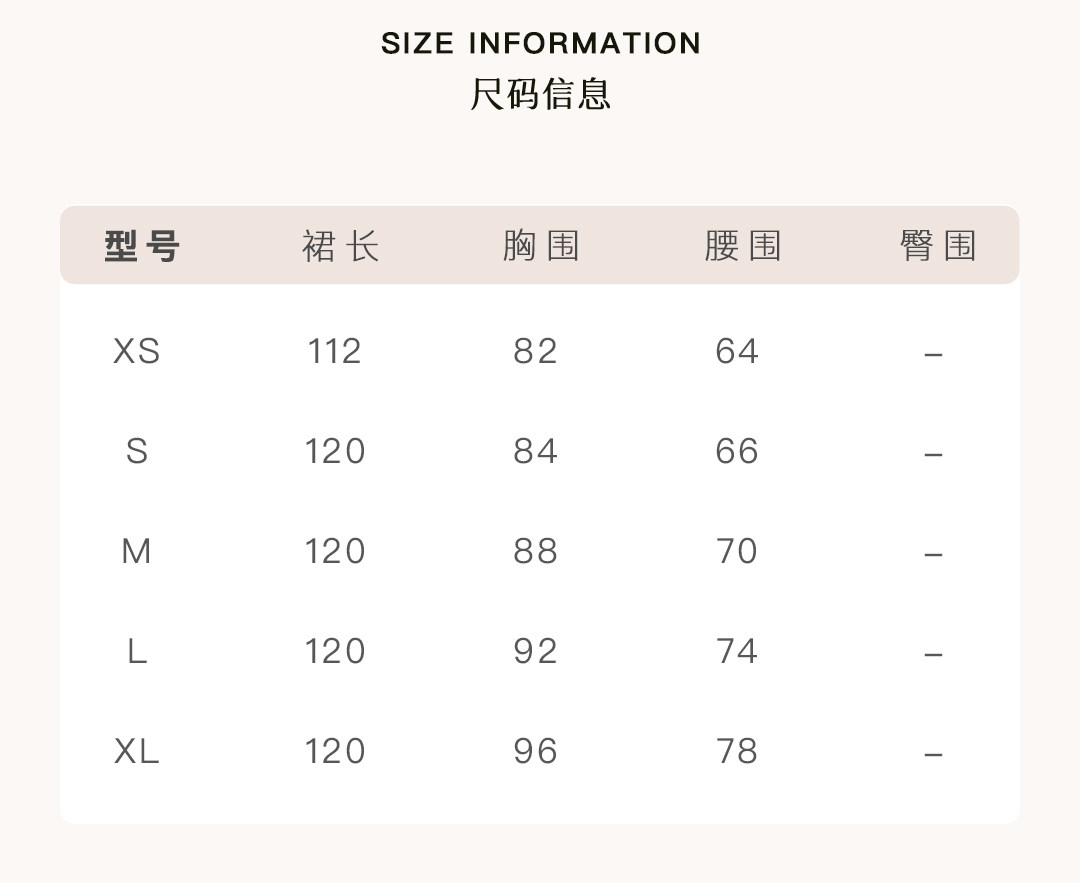Select waist value 66 in S row

pyautogui.click(x=737, y=452)
